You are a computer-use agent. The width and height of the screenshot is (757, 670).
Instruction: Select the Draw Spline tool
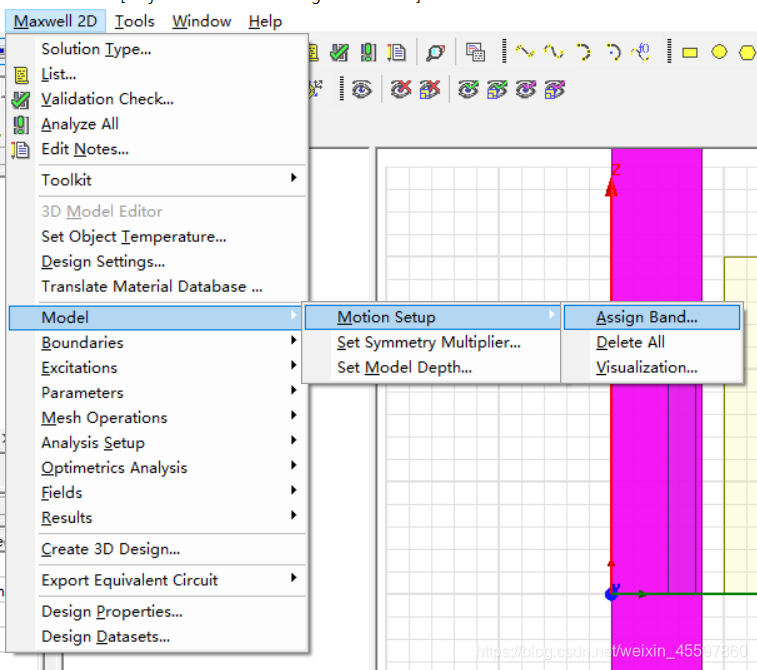pos(554,52)
